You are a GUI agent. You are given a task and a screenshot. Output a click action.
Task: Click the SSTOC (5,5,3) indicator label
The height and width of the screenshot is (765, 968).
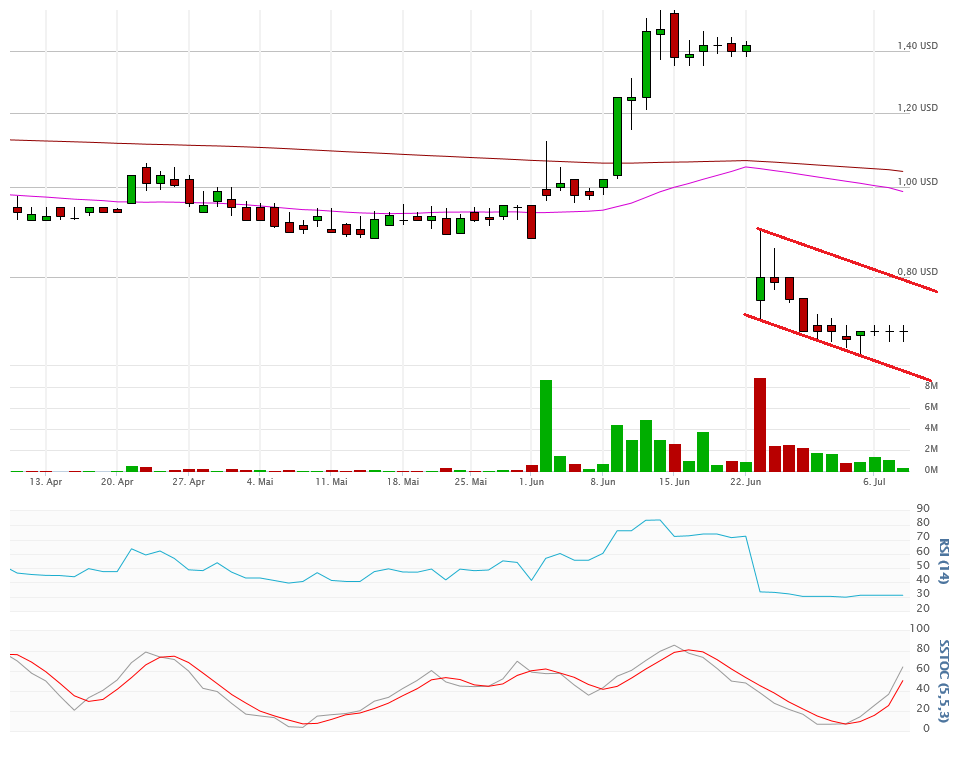pos(943,681)
